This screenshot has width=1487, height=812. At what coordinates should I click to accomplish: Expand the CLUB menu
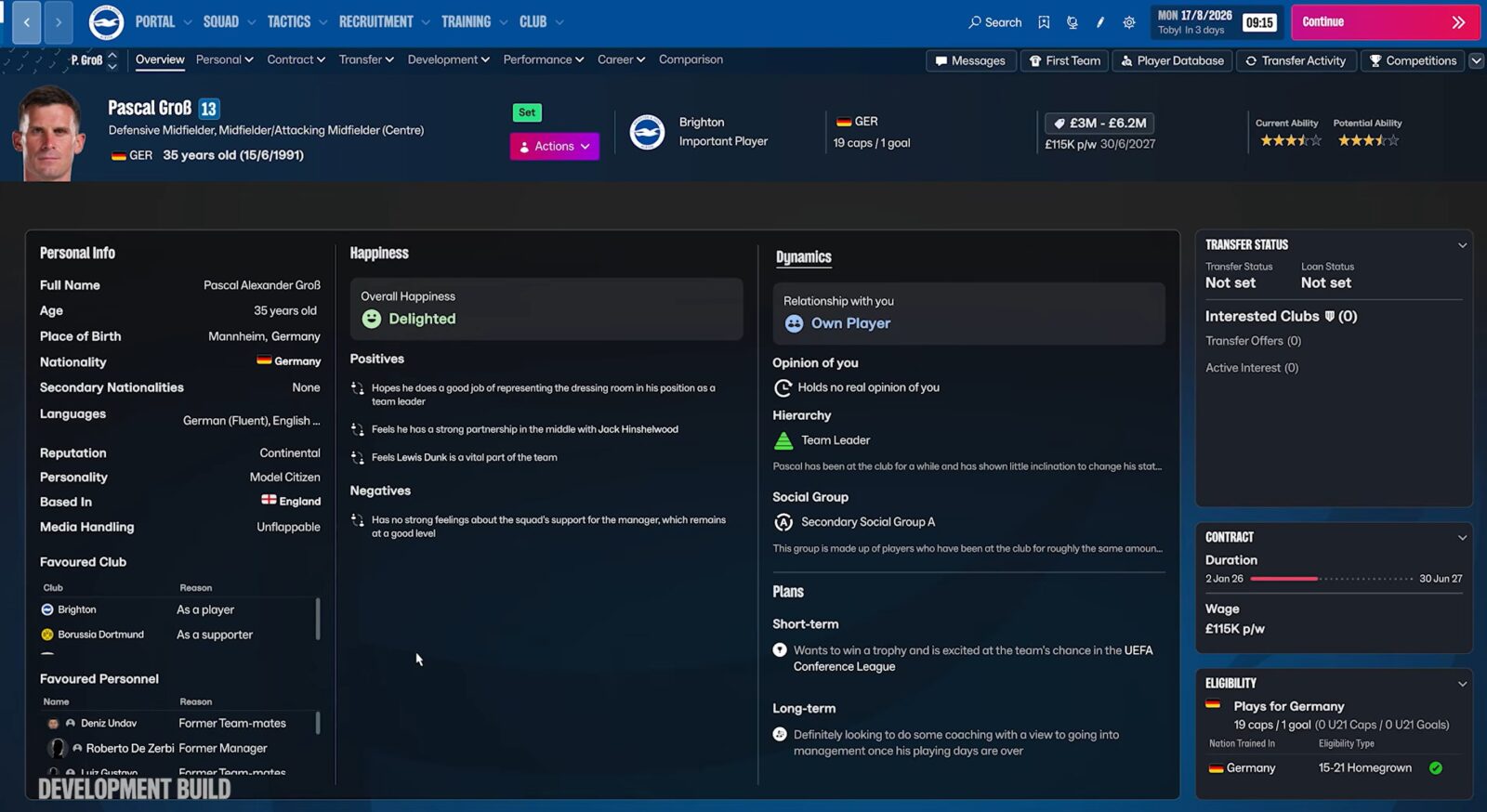541,22
